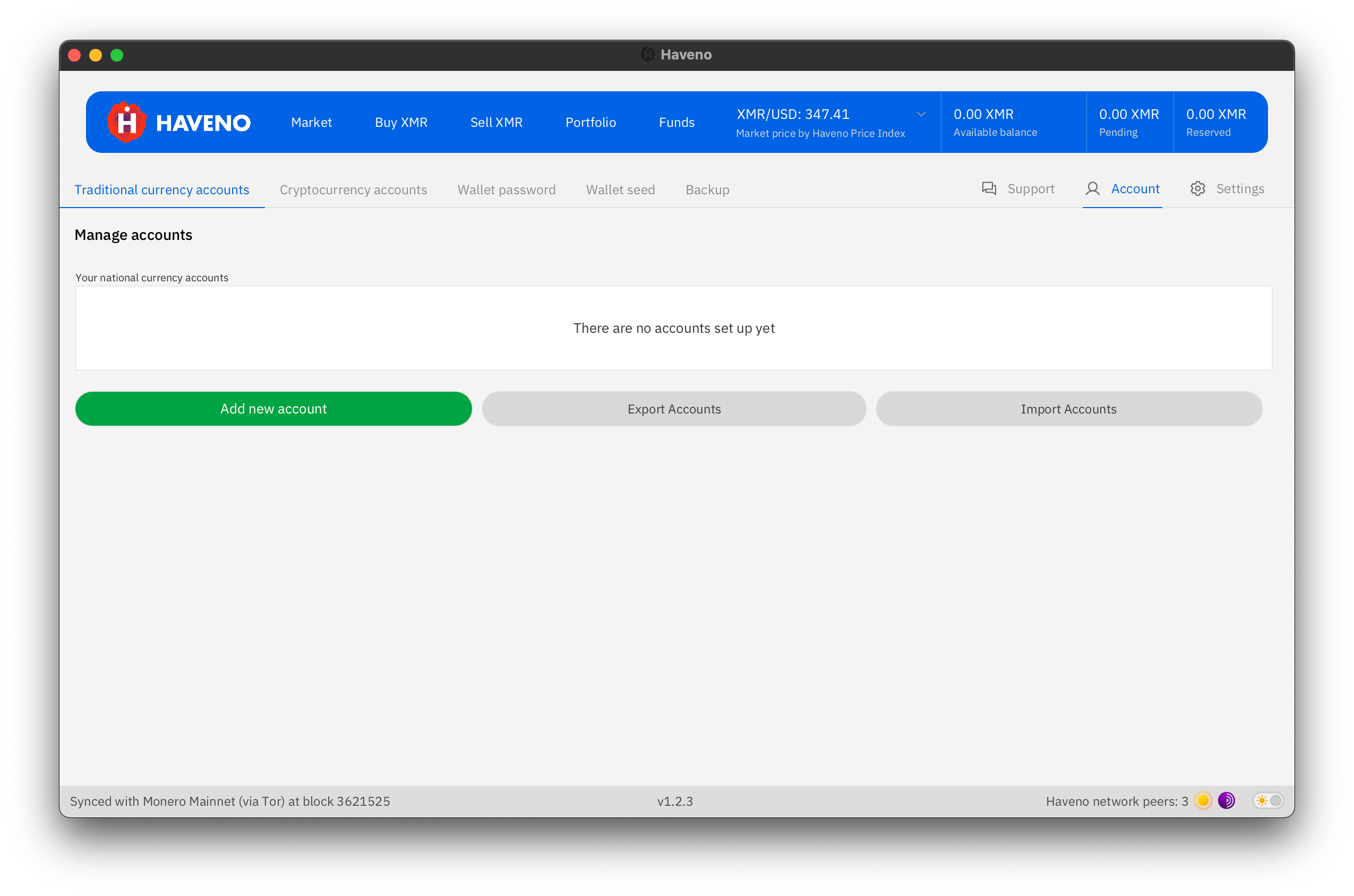Image resolution: width=1354 pixels, height=896 pixels.
Task: Open the Wallet password tab
Action: (x=507, y=189)
